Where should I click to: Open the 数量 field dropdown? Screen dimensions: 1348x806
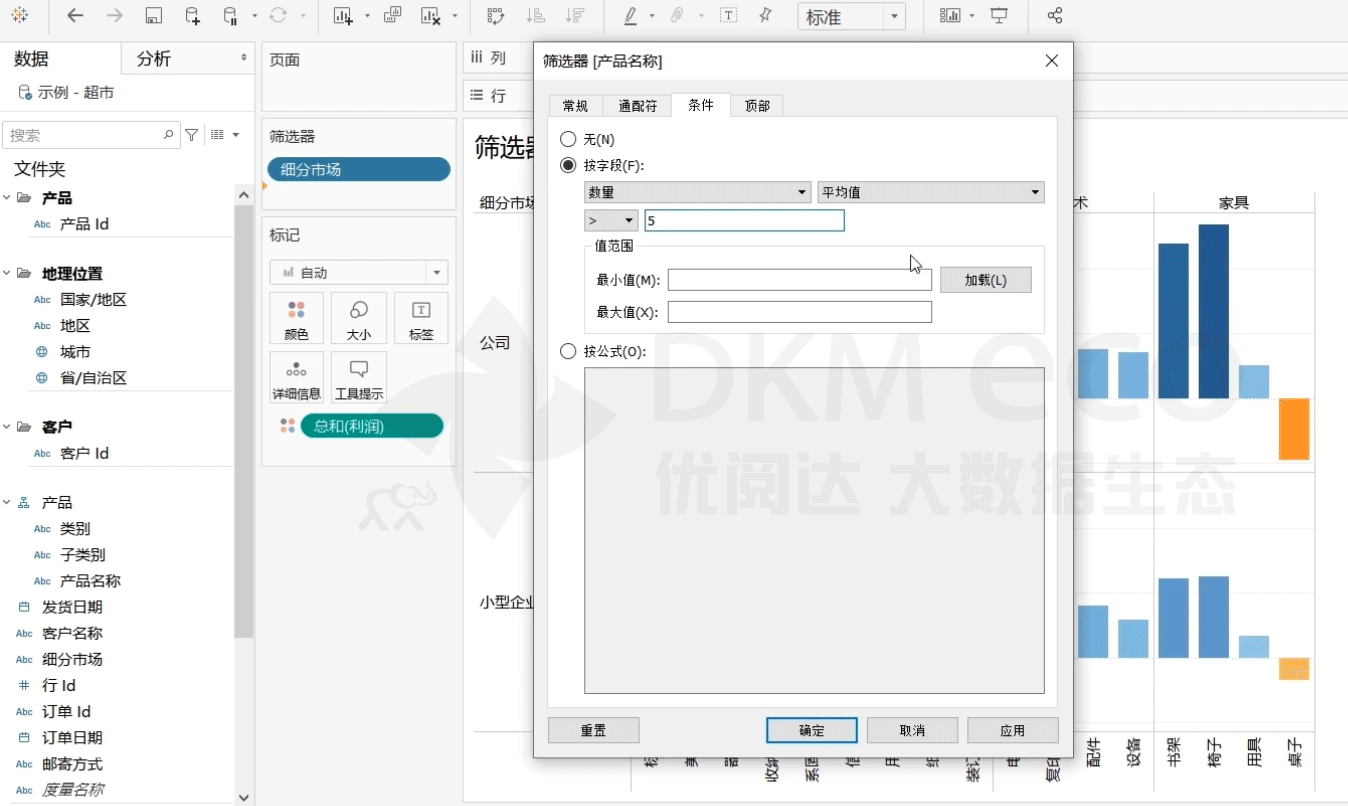(697, 192)
